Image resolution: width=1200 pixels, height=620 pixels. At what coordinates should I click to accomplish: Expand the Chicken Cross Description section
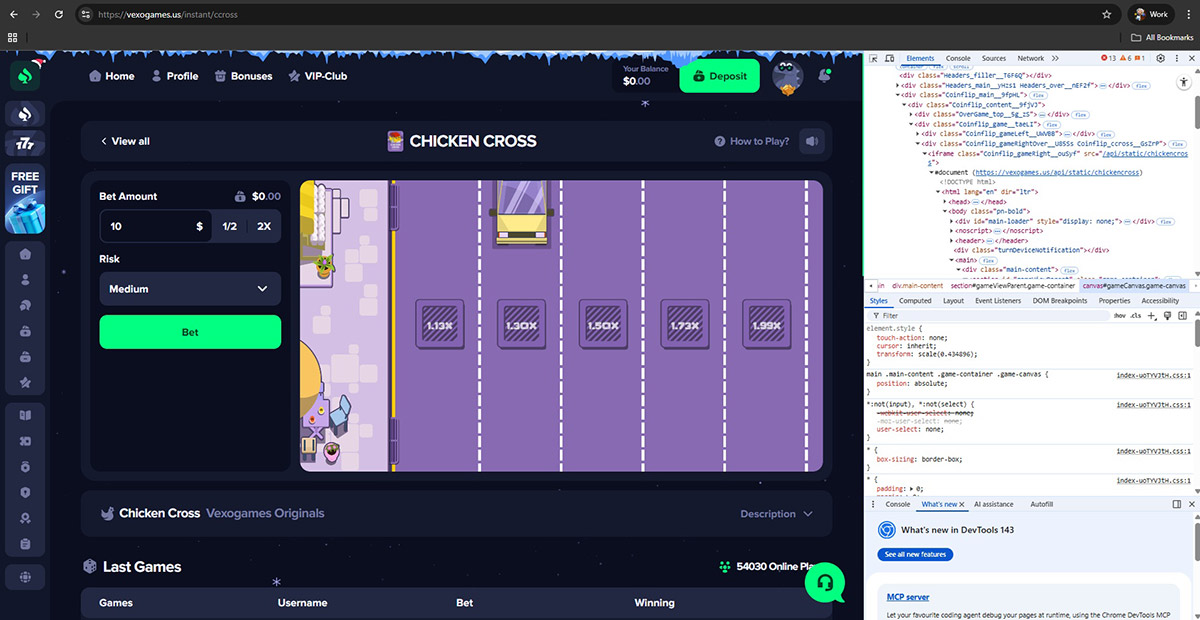777,514
